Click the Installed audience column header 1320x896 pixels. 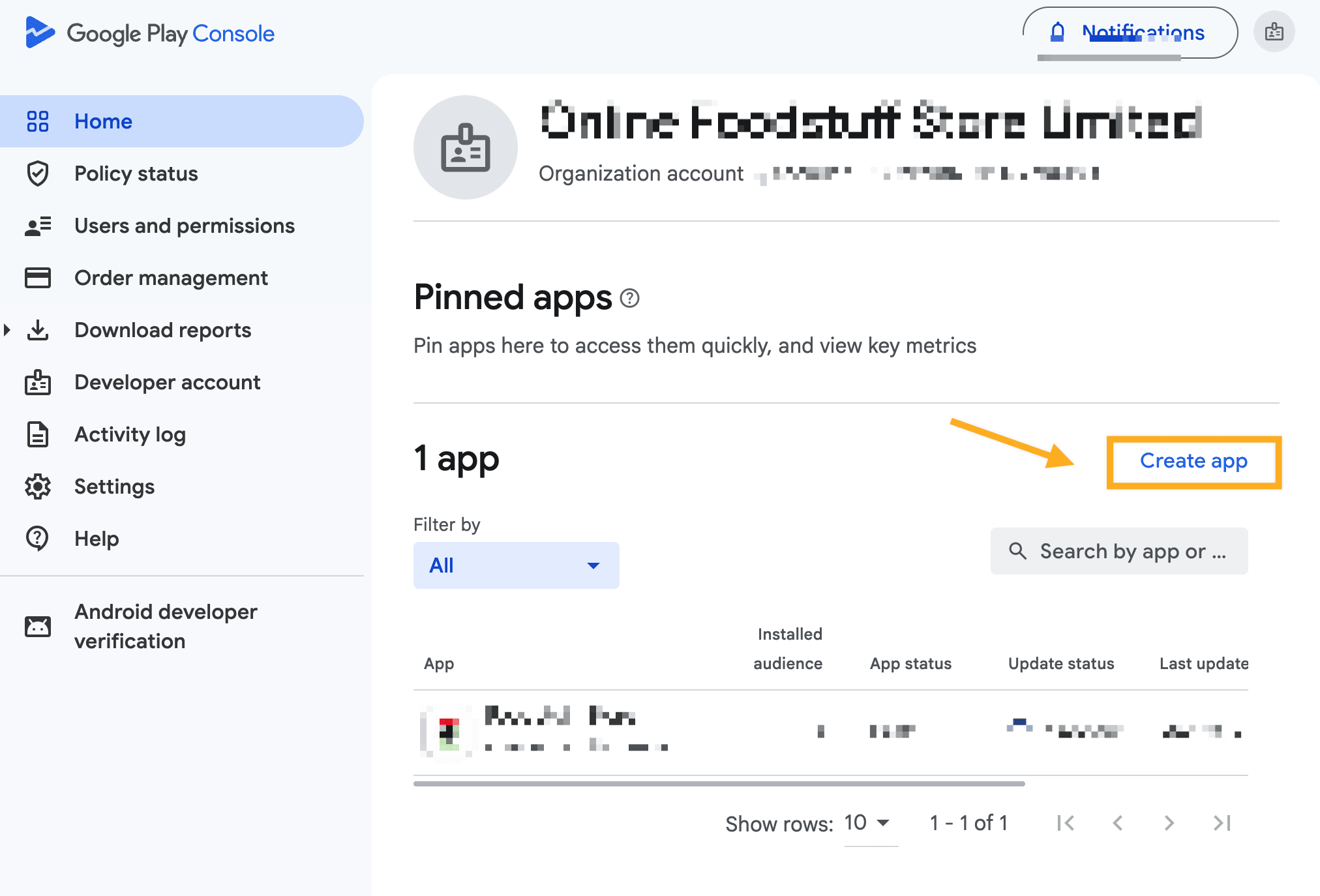coord(788,649)
